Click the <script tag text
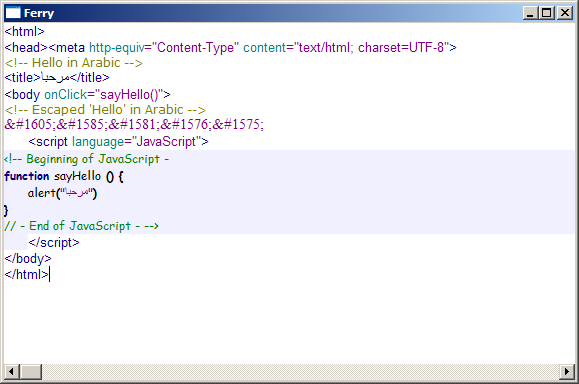The image size is (579, 384). click(48, 142)
